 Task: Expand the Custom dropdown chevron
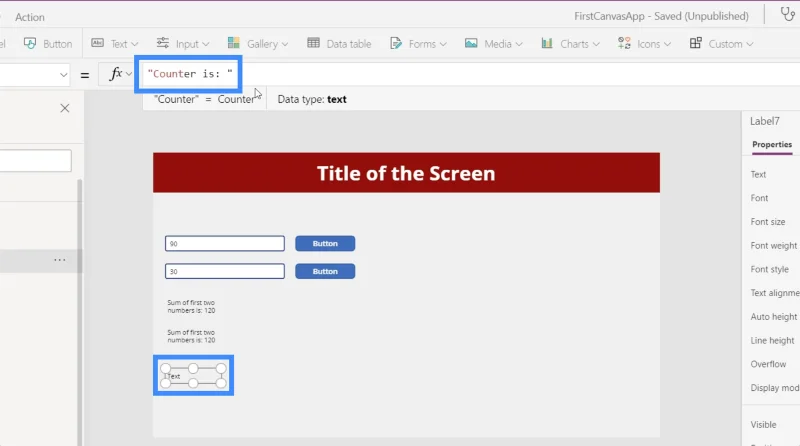[x=749, y=44]
